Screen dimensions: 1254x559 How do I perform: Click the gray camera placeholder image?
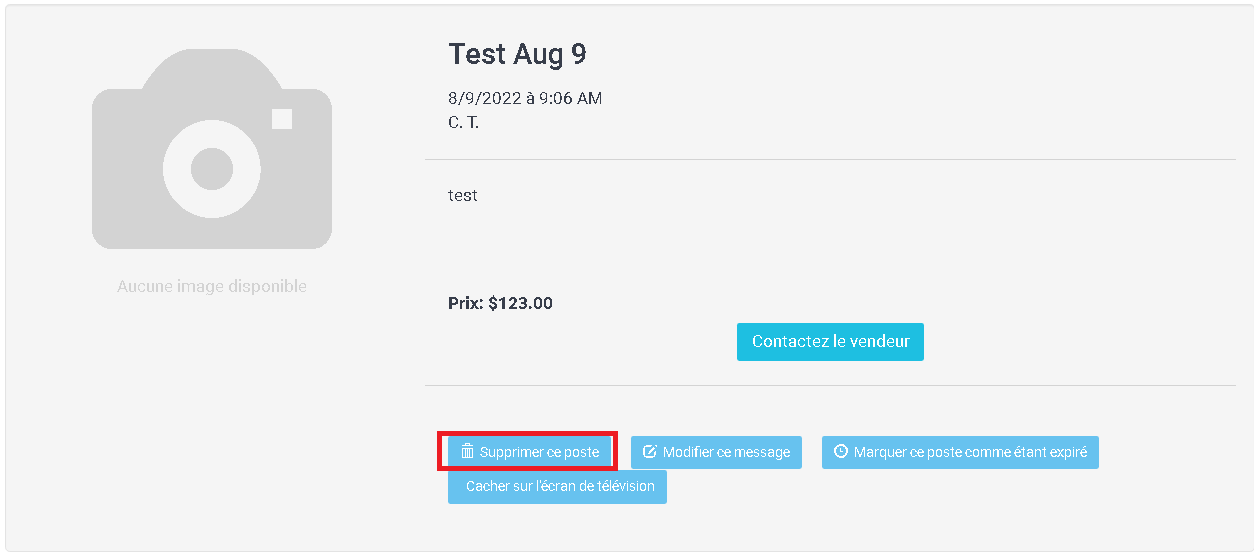pos(212,149)
